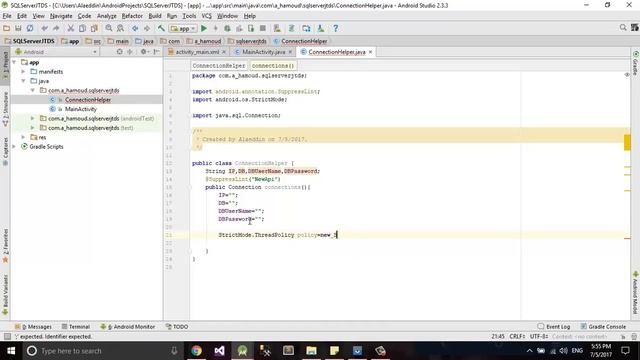
Task: Open the Gradle Console
Action: tap(603, 327)
